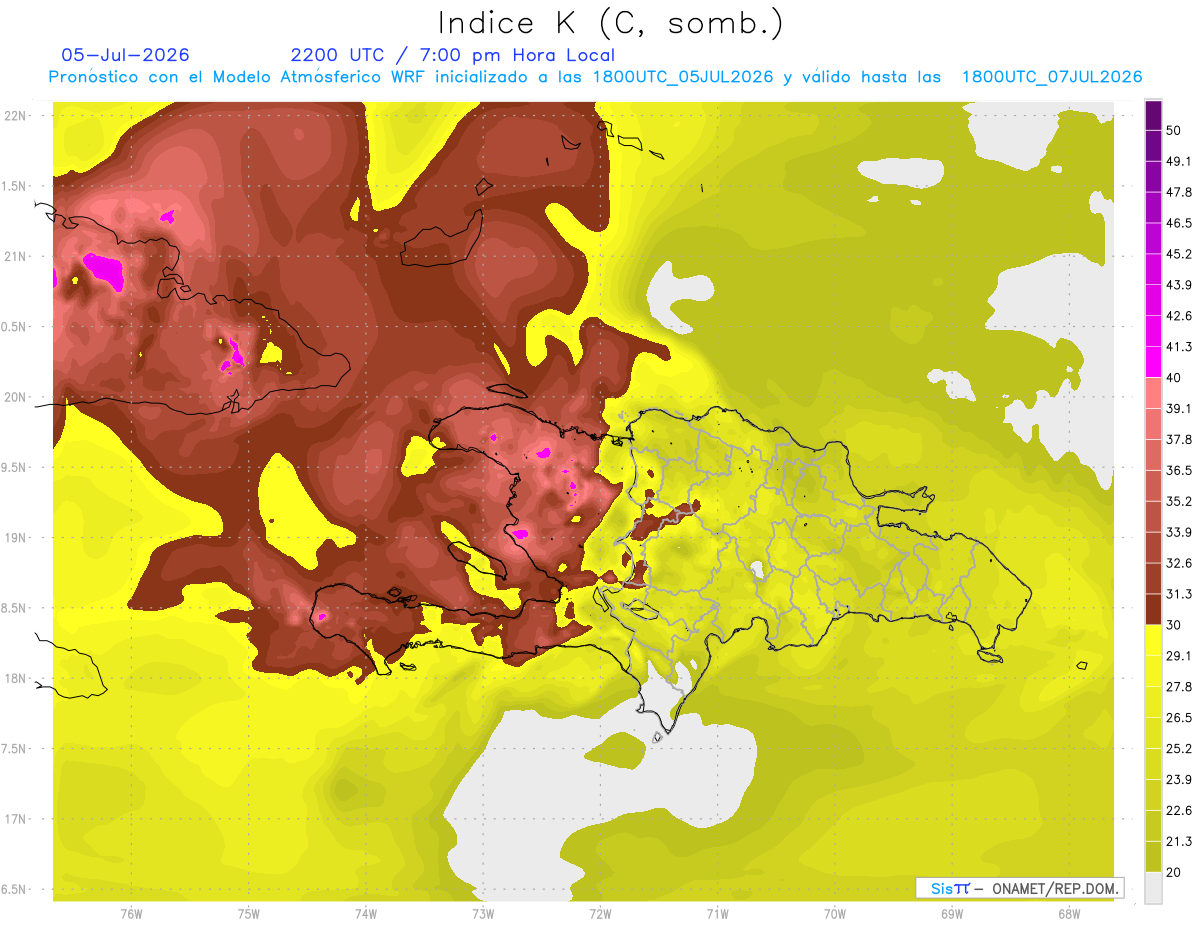Click the "69W" longitude label
1200x927 pixels.
[952, 913]
